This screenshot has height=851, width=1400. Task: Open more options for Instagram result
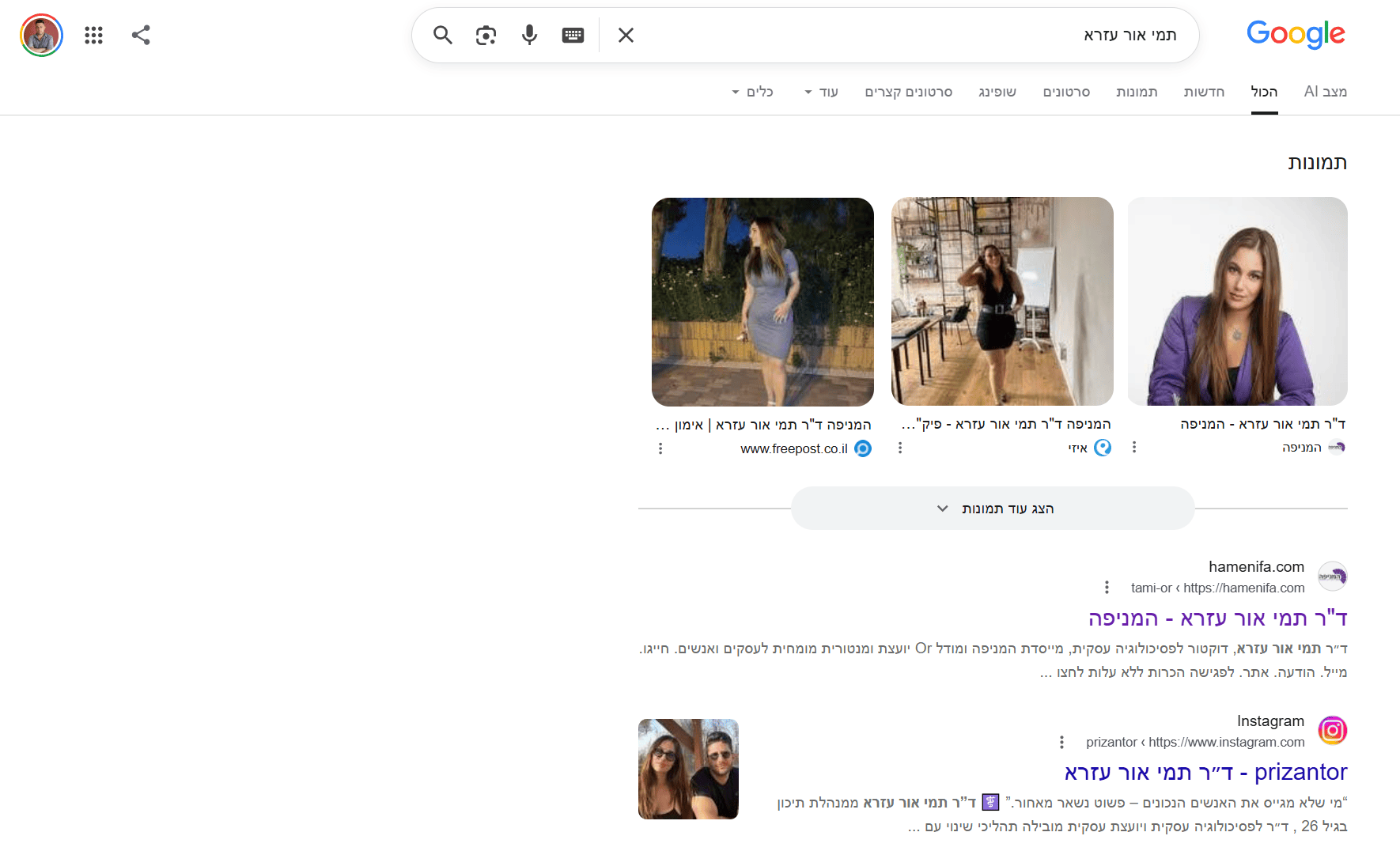click(x=1061, y=742)
